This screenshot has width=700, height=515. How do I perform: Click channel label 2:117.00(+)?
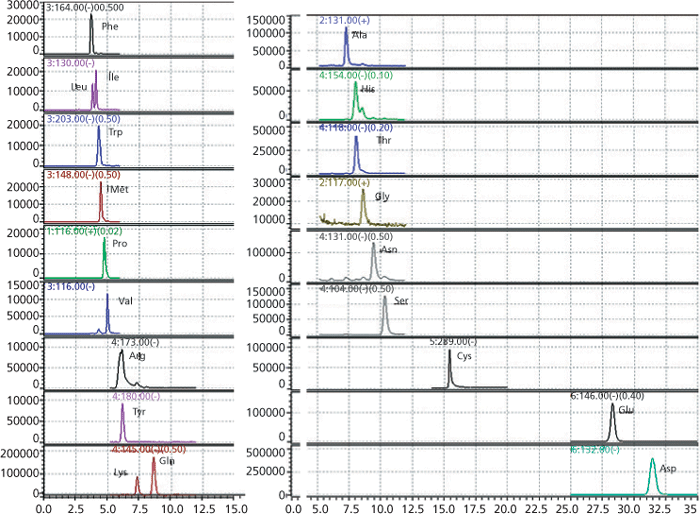click(344, 183)
